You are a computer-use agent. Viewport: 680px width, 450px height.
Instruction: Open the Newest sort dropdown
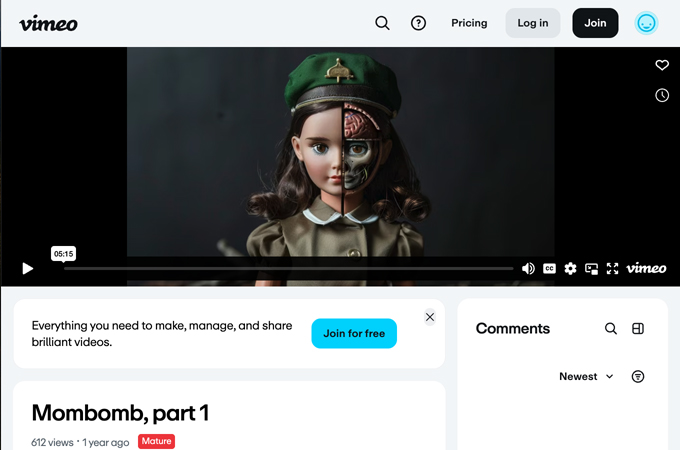pyautogui.click(x=586, y=376)
